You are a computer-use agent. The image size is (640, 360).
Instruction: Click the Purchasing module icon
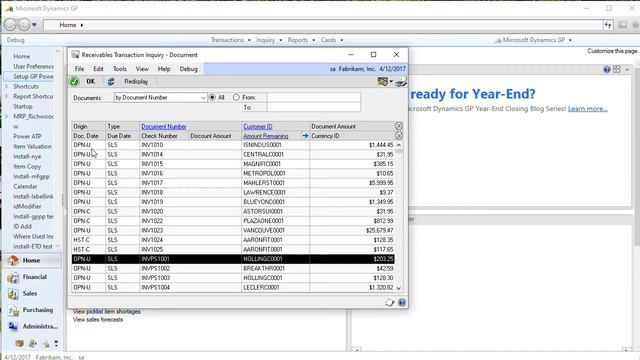pos(13,311)
